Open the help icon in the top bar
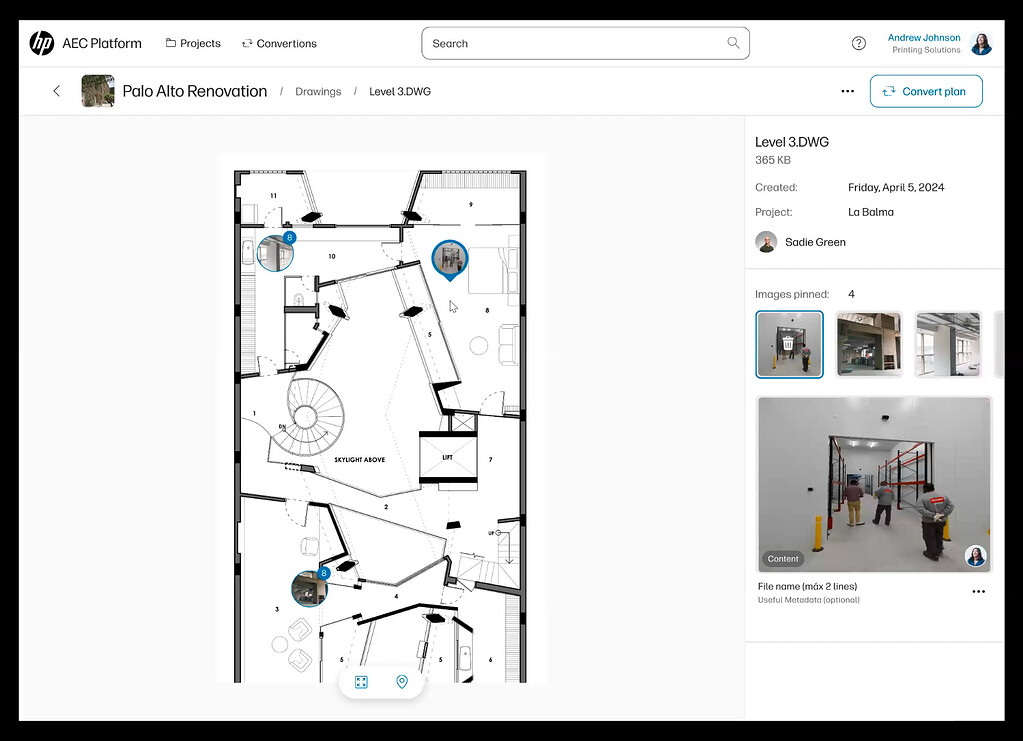Image resolution: width=1023 pixels, height=741 pixels. coord(858,43)
